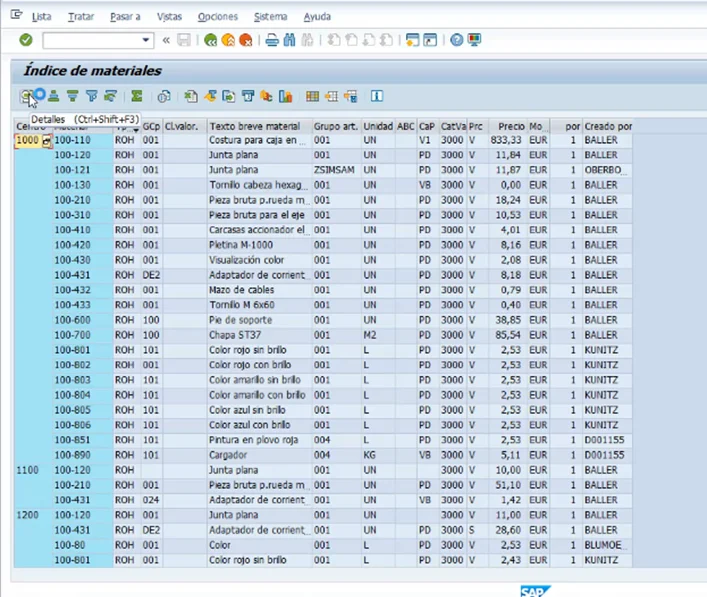Viewport: 707px width, 597px height.
Task: Open the Lista menu
Action: pyautogui.click(x=41, y=17)
